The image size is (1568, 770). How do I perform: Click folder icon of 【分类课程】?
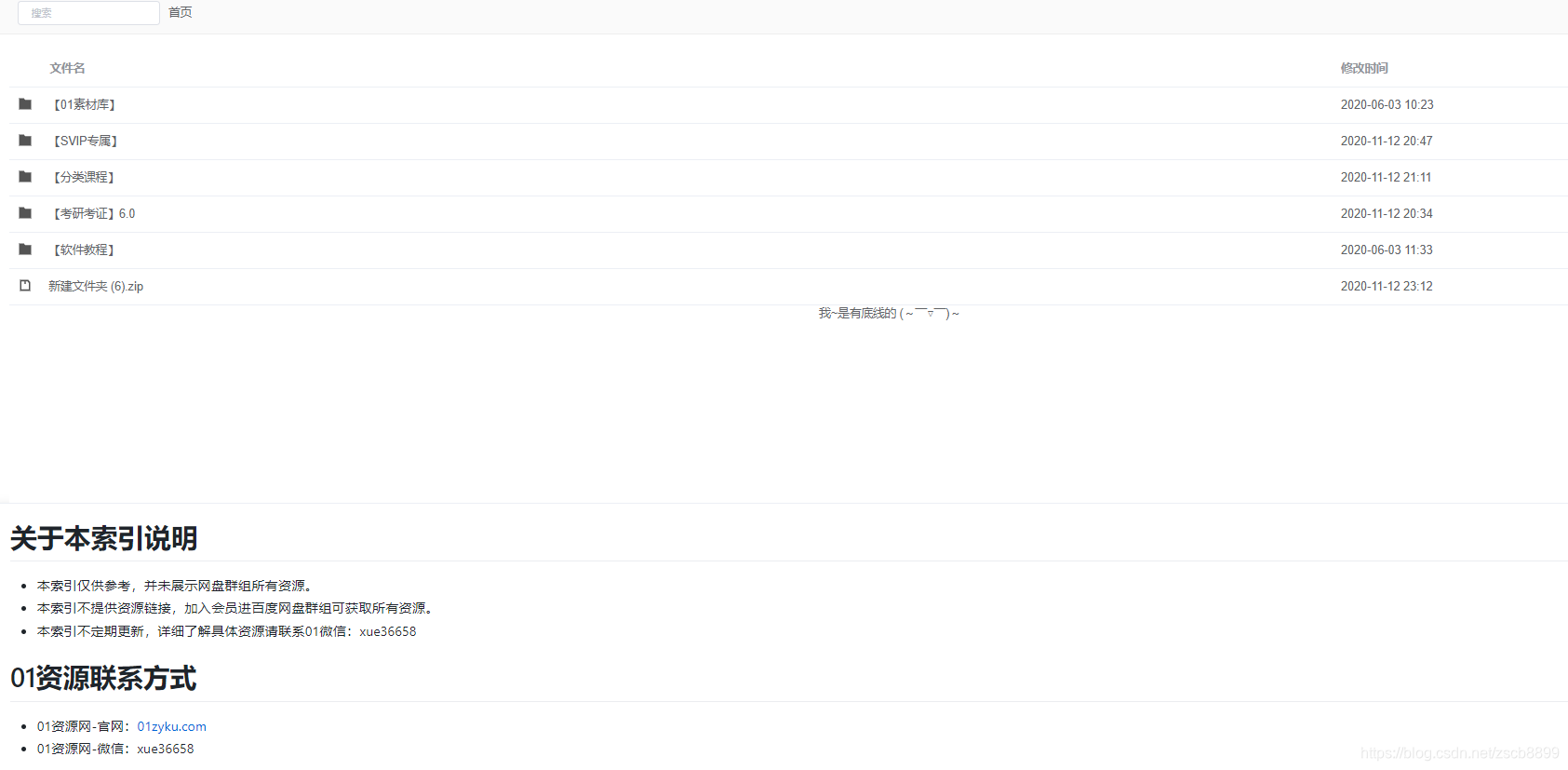(x=25, y=177)
